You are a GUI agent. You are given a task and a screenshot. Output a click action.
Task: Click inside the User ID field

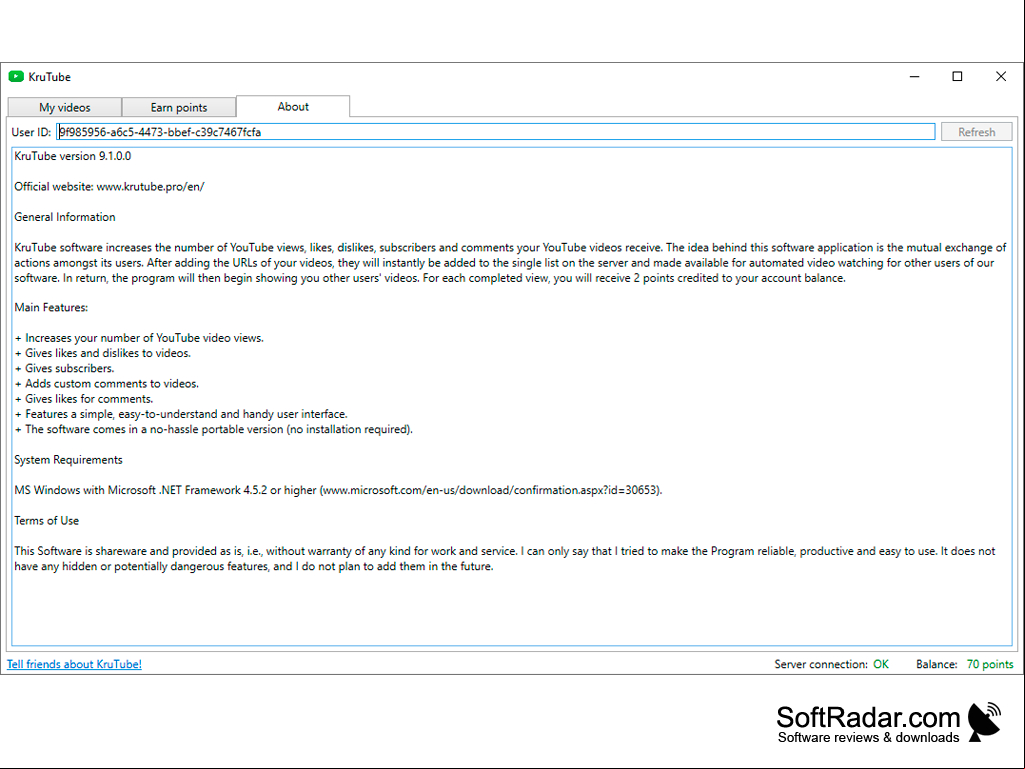496,132
